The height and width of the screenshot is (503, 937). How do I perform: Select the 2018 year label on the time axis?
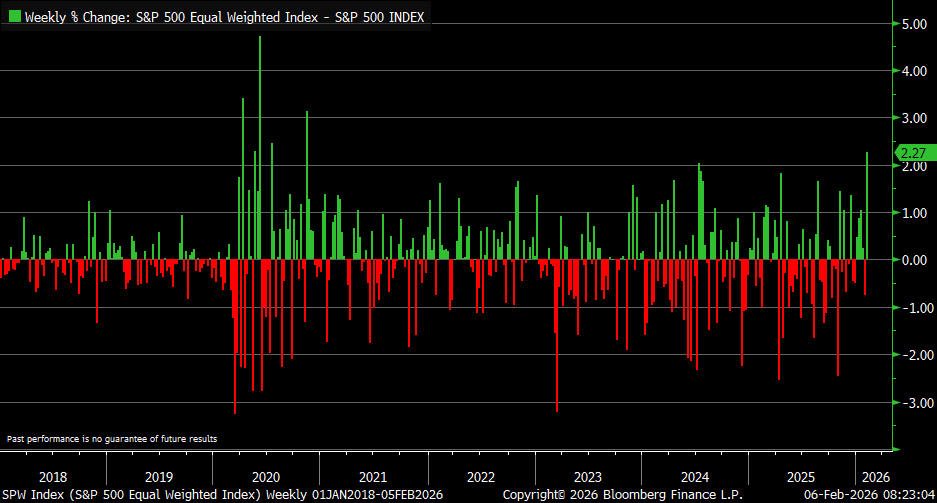[x=52, y=476]
